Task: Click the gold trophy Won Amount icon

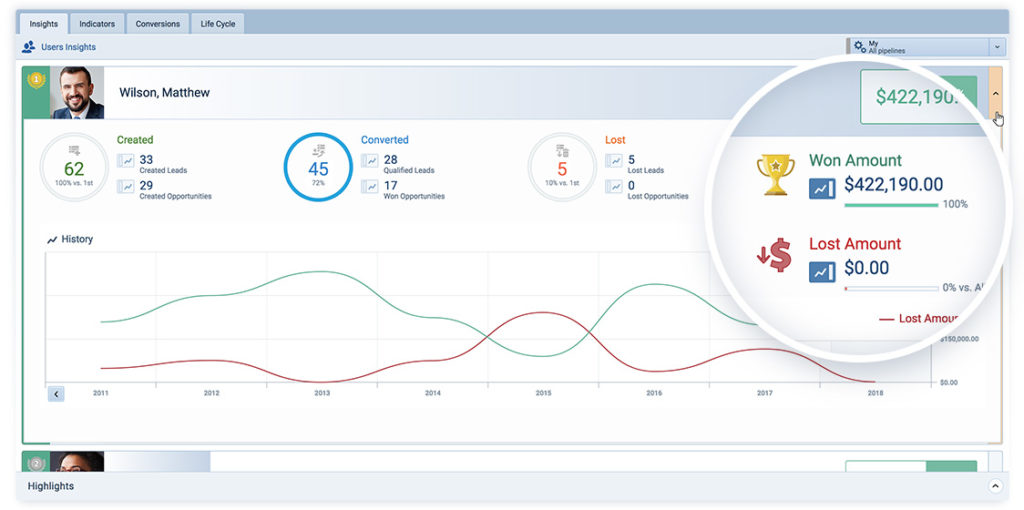Action: 775,175
